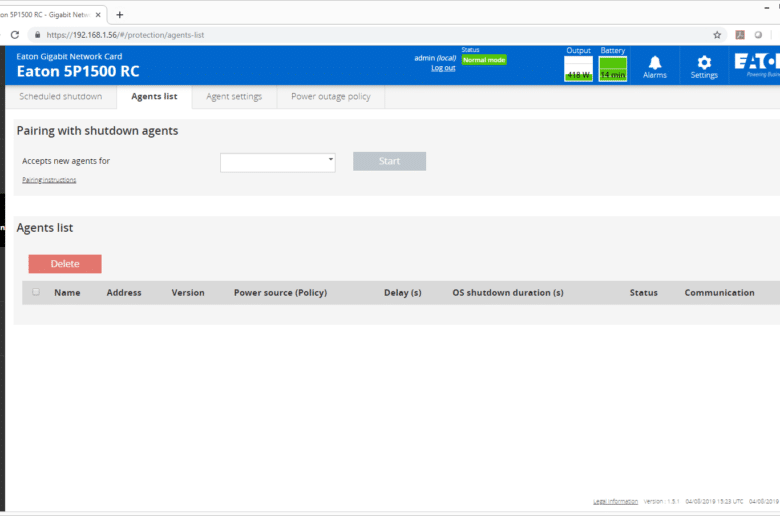This screenshot has width=780, height=516.
Task: Click the Communication column header
Action: (719, 293)
